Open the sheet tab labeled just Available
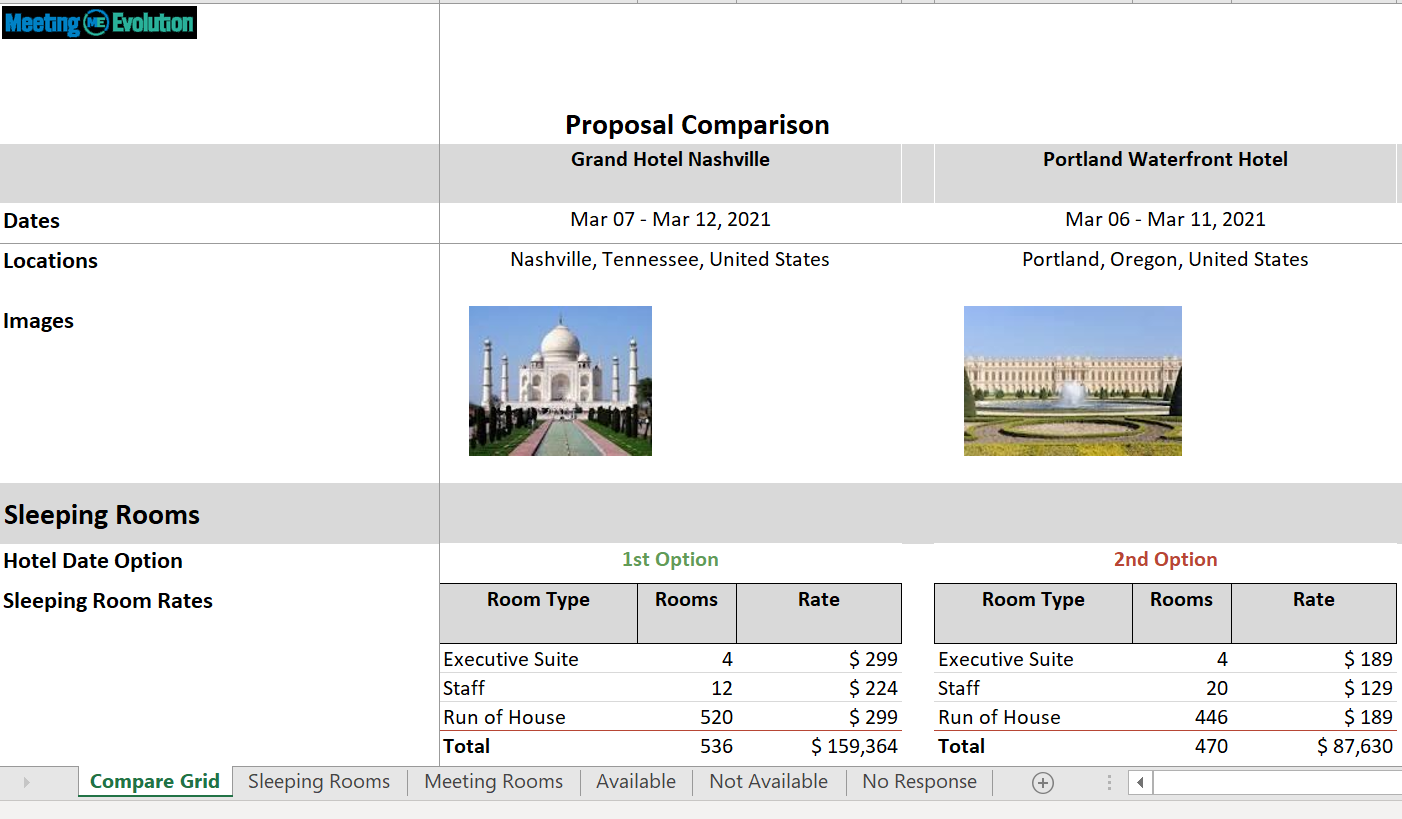 click(636, 782)
